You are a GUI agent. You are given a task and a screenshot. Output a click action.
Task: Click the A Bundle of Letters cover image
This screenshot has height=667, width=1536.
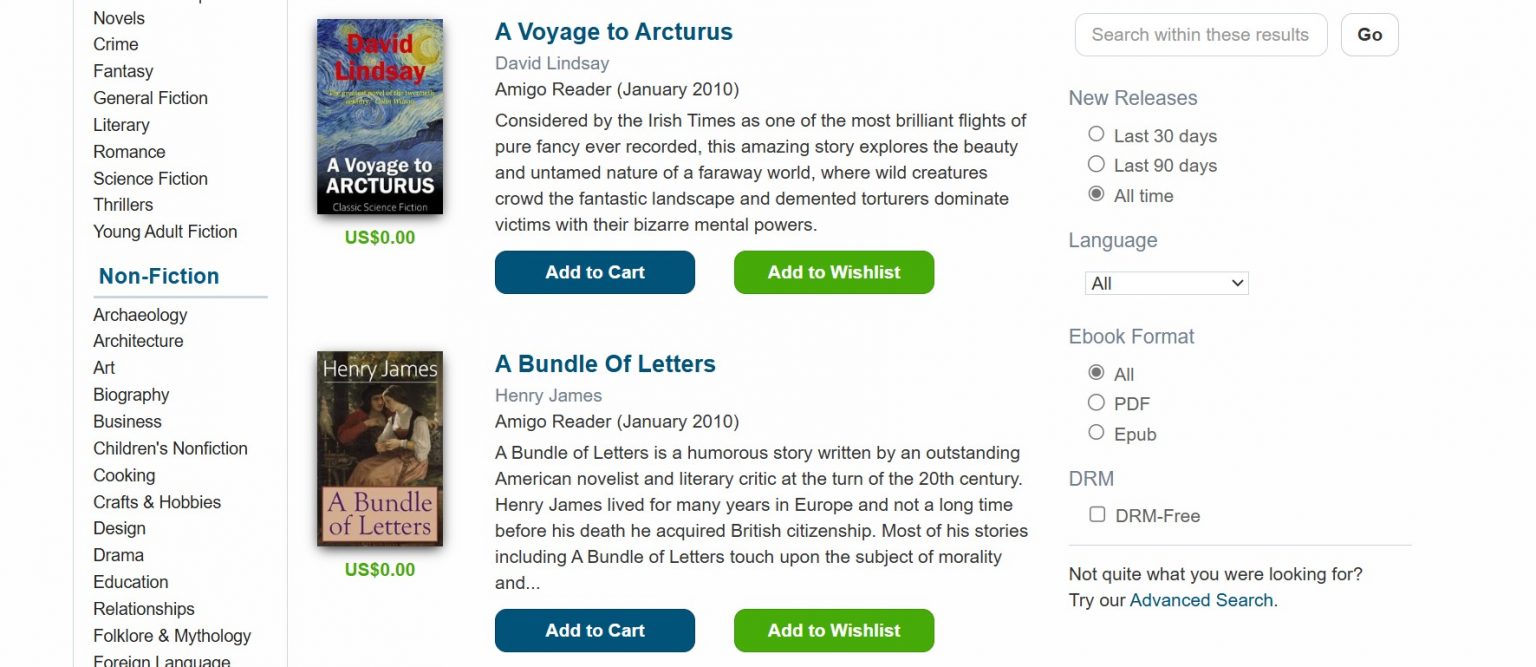(379, 447)
